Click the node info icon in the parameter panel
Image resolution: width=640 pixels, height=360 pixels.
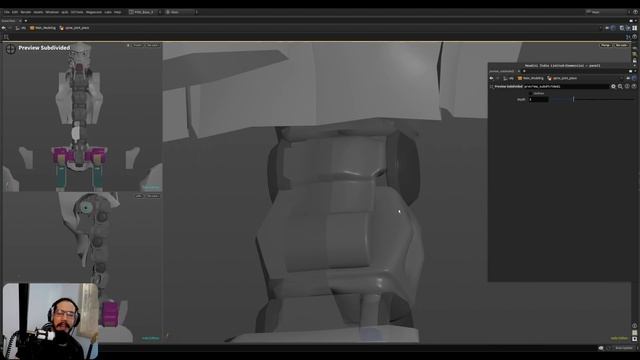(627, 87)
